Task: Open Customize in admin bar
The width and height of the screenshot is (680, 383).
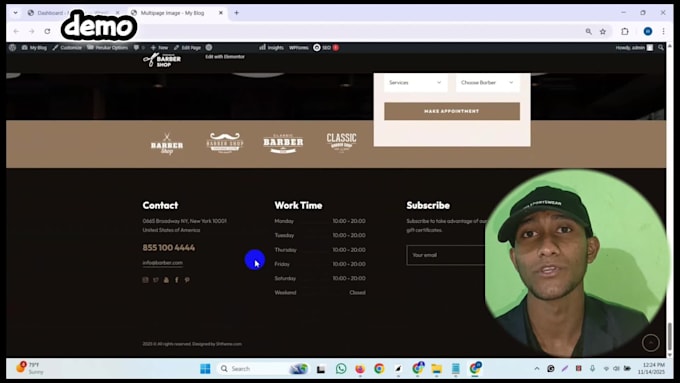Action: [x=67, y=48]
